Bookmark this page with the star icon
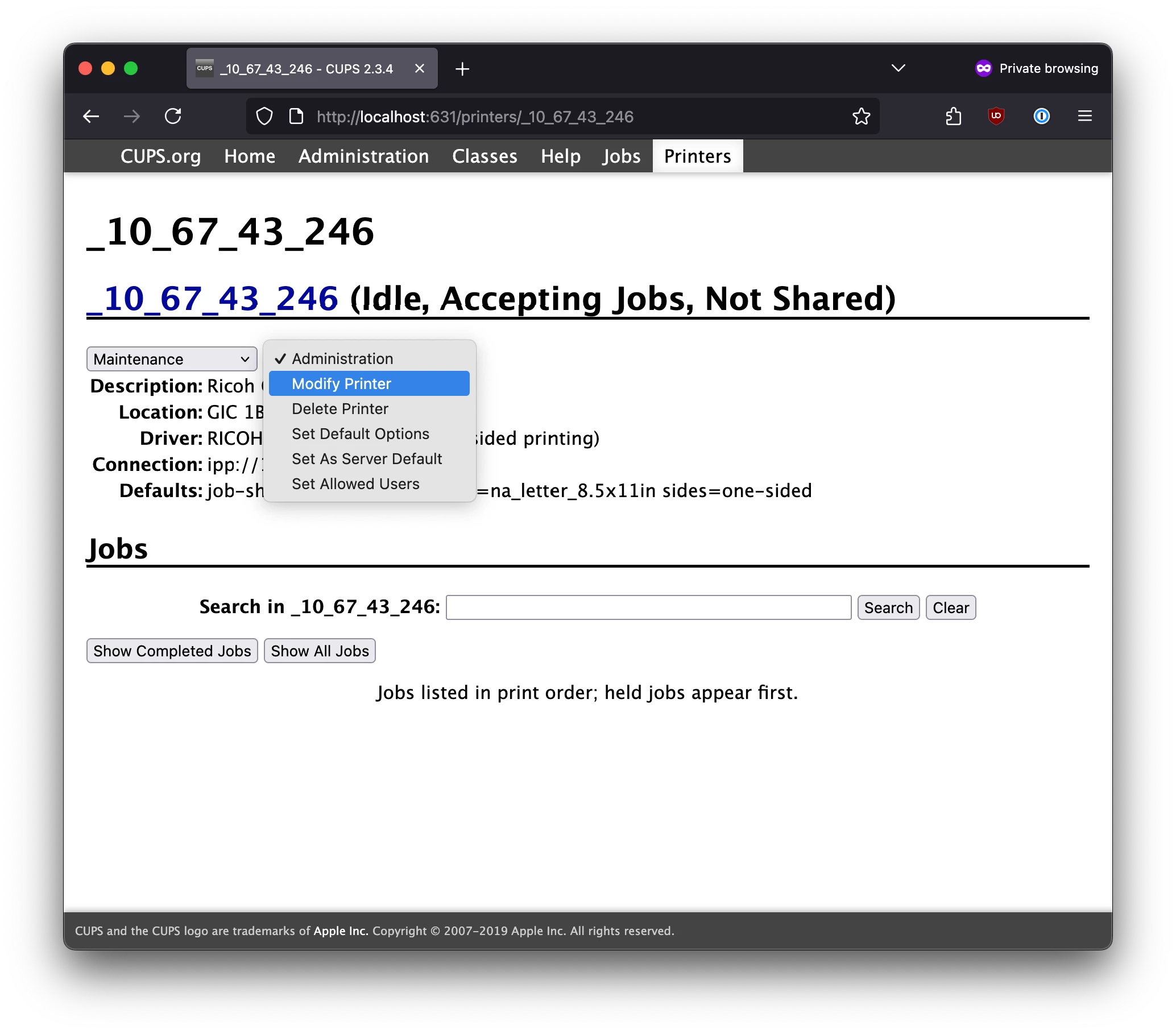Screen dimensions: 1176x1034 [x=861, y=117]
